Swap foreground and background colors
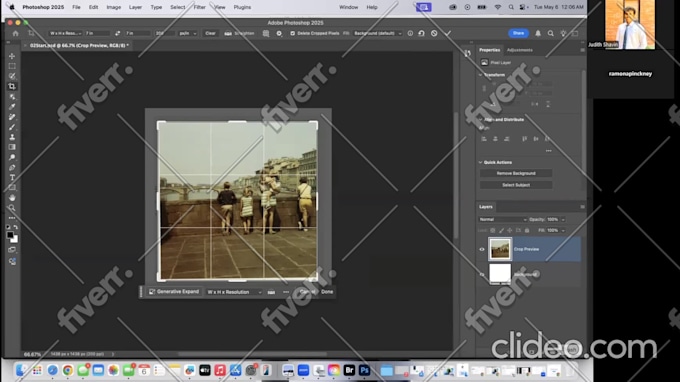 (x=16, y=227)
